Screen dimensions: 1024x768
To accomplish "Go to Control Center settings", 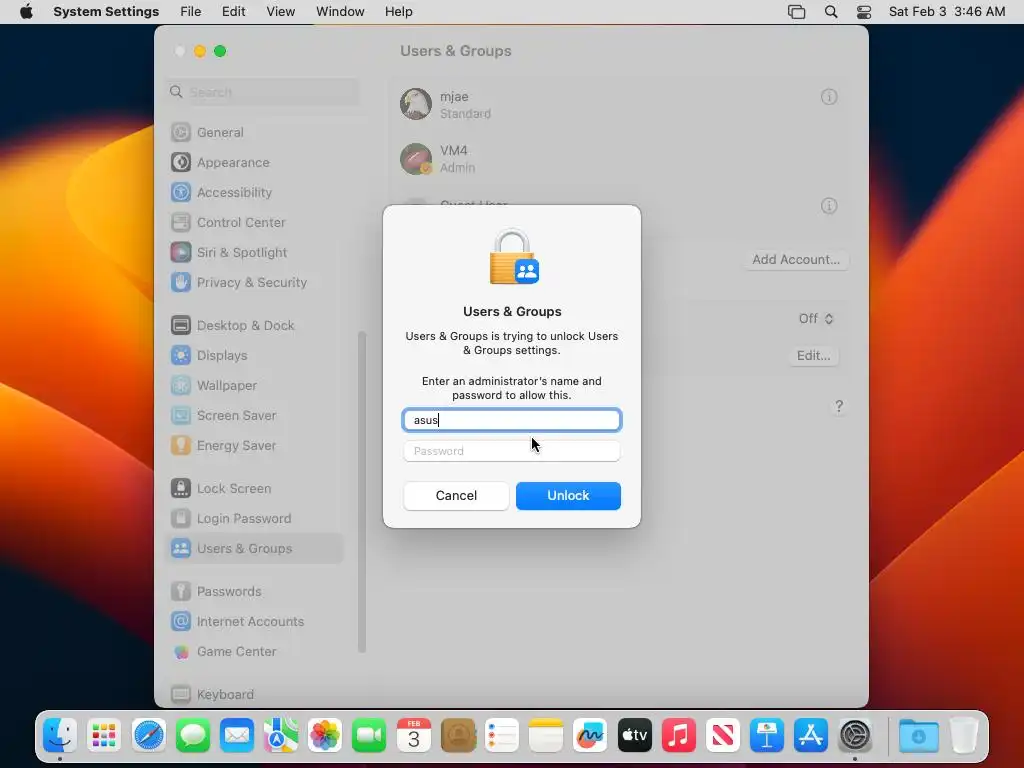I will (x=255, y=223).
